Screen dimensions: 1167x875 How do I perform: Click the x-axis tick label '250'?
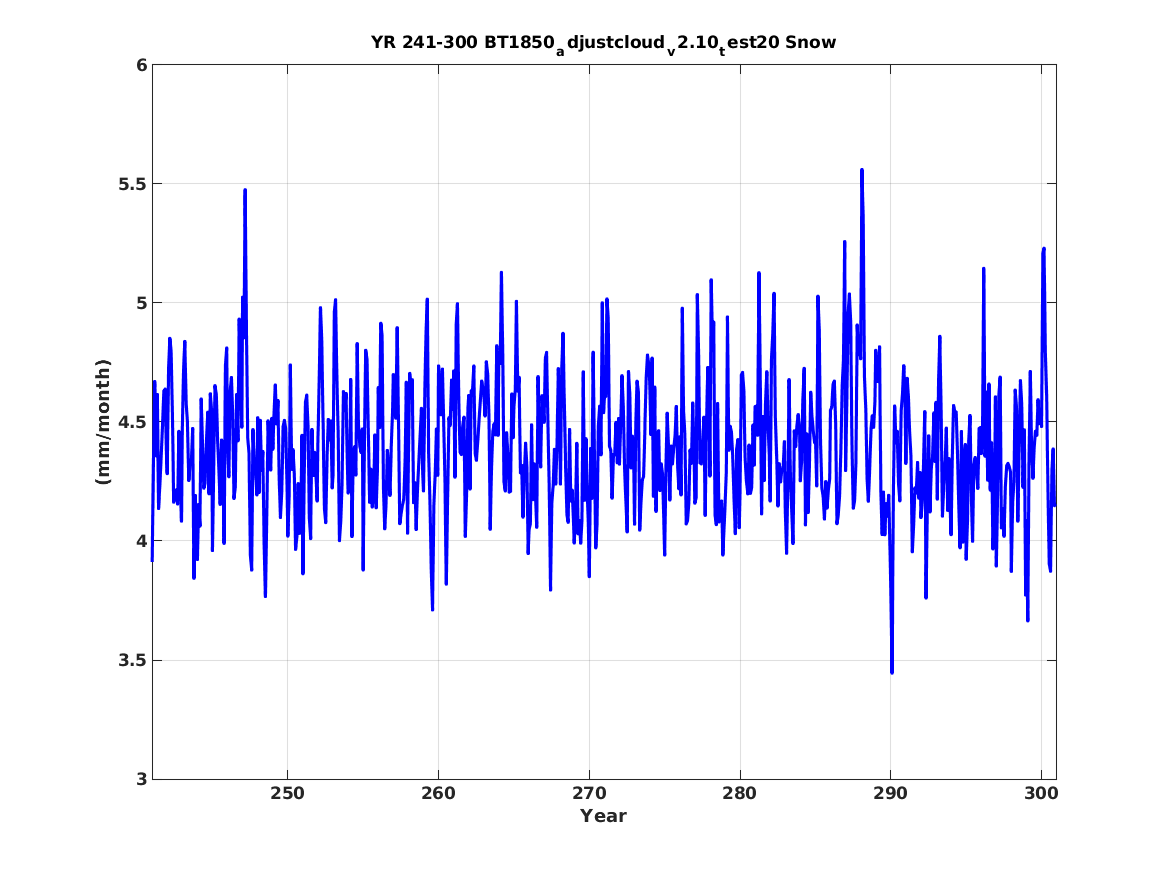[287, 793]
